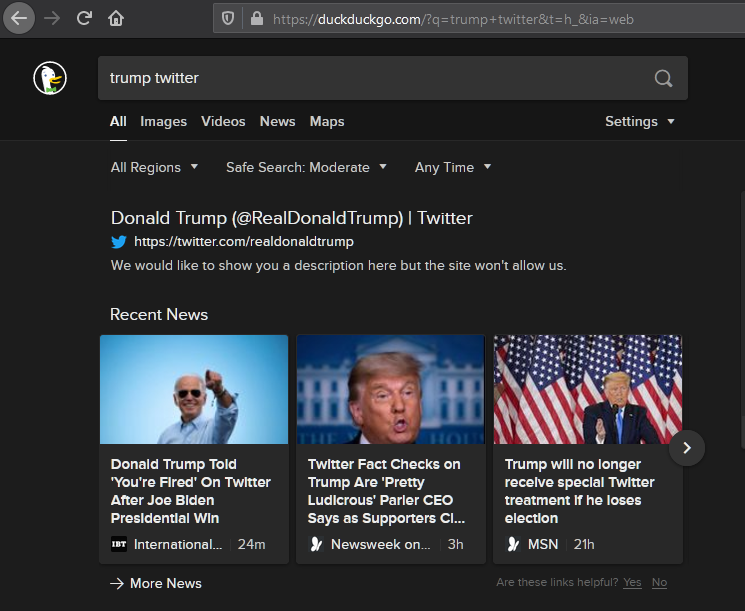Open the Safe Search: Moderate dropdown
Screen dimensions: 745x611
[306, 167]
